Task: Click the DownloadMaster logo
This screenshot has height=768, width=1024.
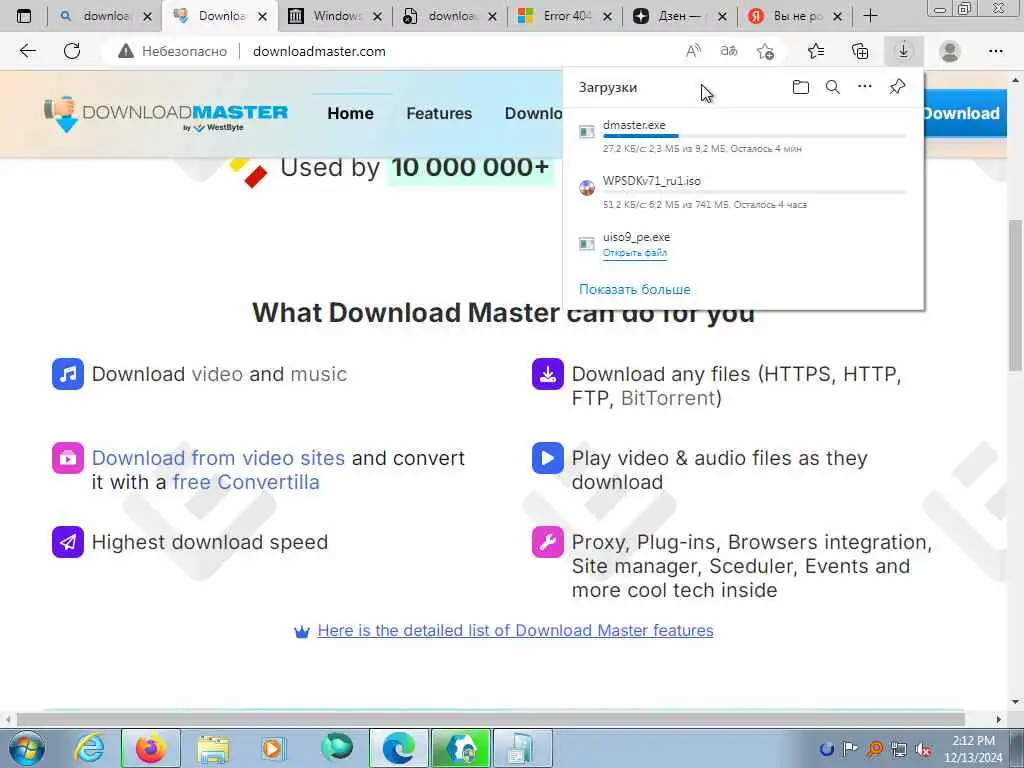Action: point(167,114)
